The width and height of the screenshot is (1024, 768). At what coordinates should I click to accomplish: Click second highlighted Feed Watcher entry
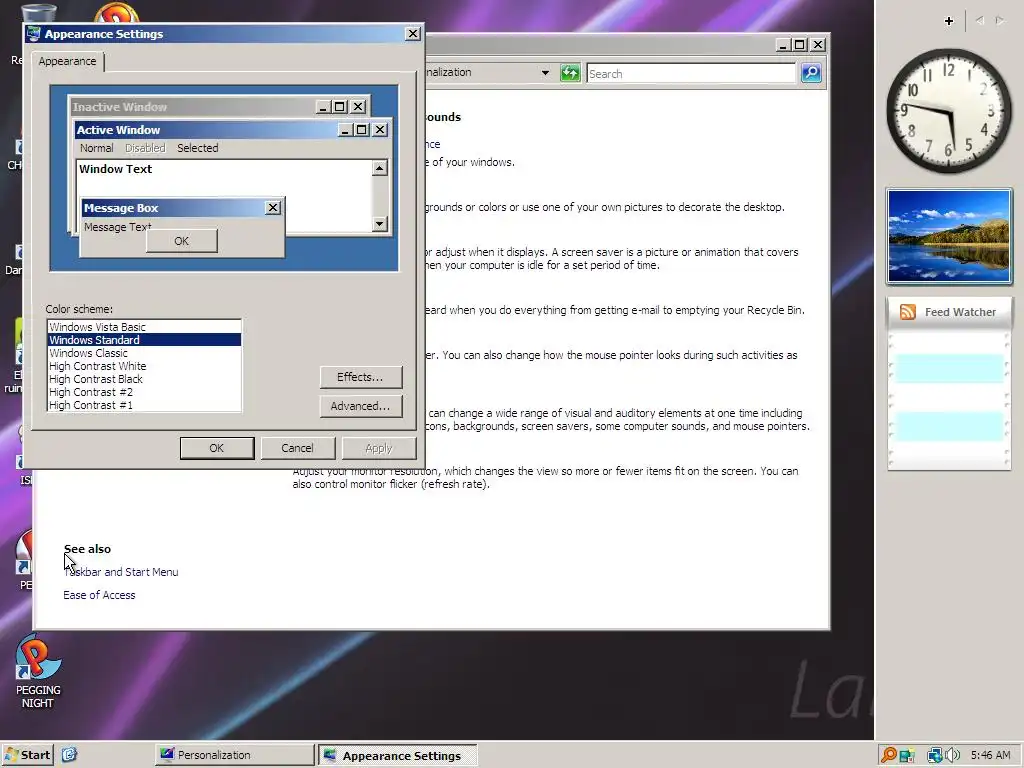click(949, 426)
